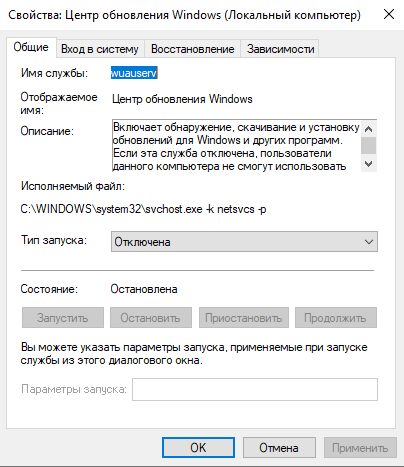Image resolution: width=404 pixels, height=467 pixels.
Task: Open the Зависимости tab
Action: (x=280, y=49)
